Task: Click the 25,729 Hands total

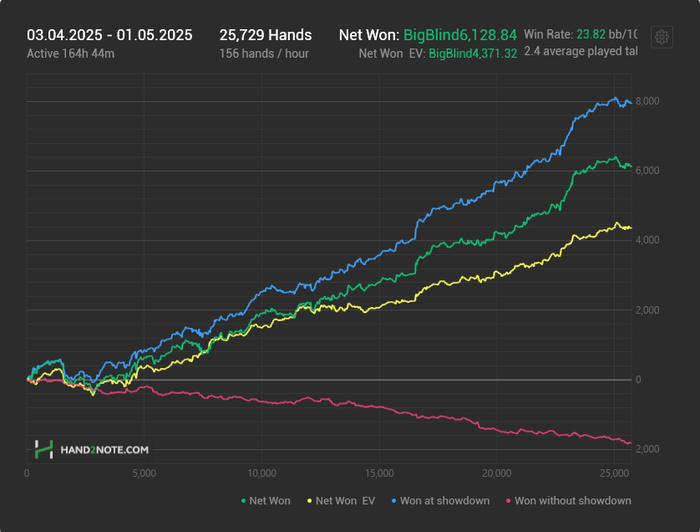Action: [x=266, y=35]
